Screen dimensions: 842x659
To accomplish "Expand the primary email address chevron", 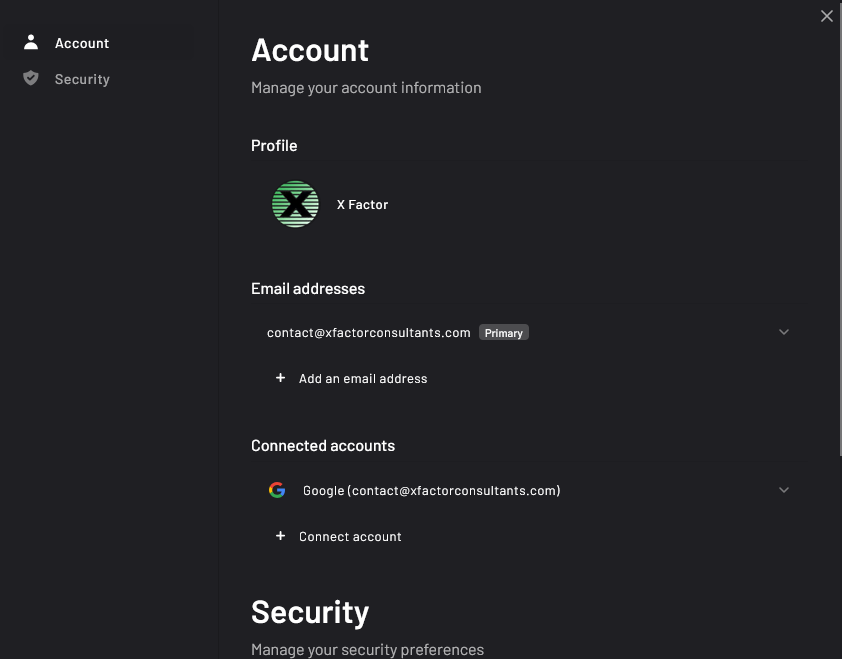I will [784, 332].
